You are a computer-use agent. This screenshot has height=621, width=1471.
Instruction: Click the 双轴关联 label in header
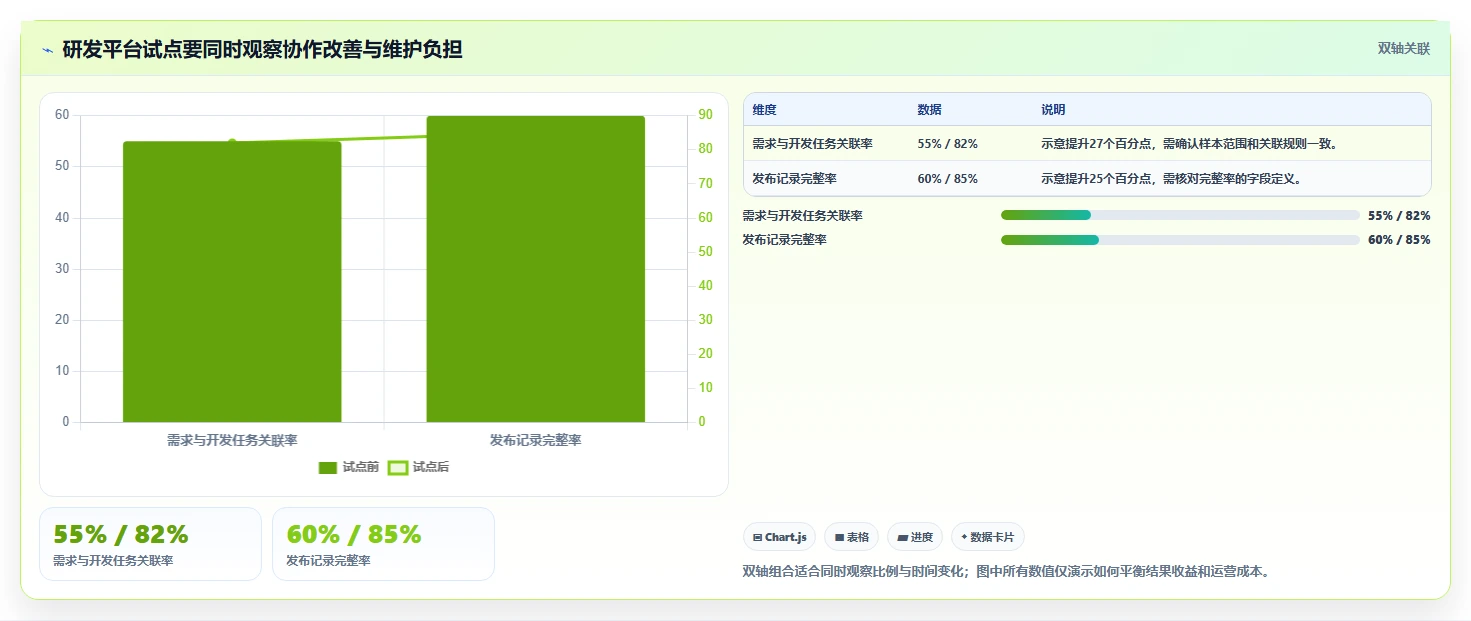point(1404,49)
